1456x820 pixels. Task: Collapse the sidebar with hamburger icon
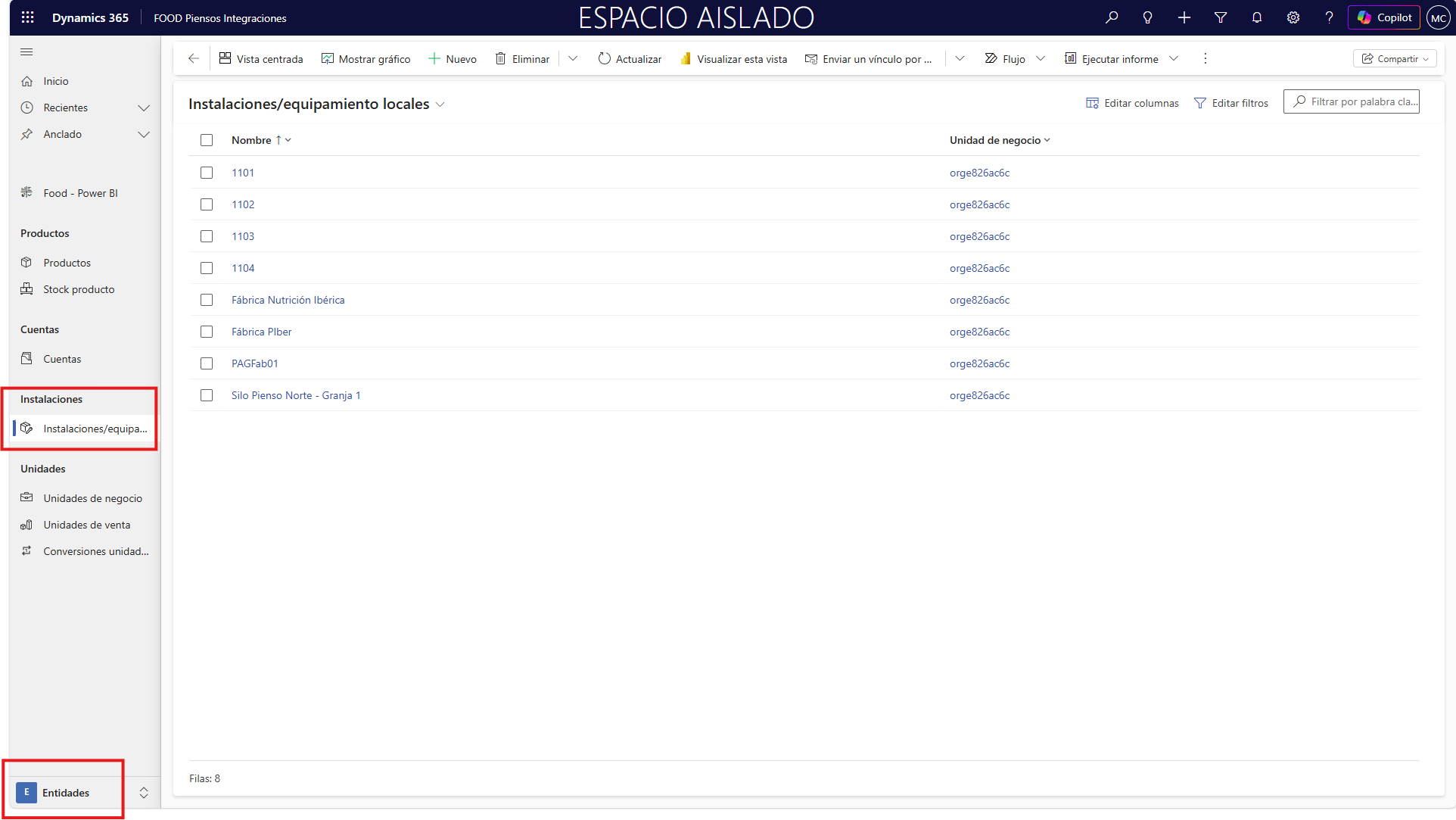tap(27, 51)
